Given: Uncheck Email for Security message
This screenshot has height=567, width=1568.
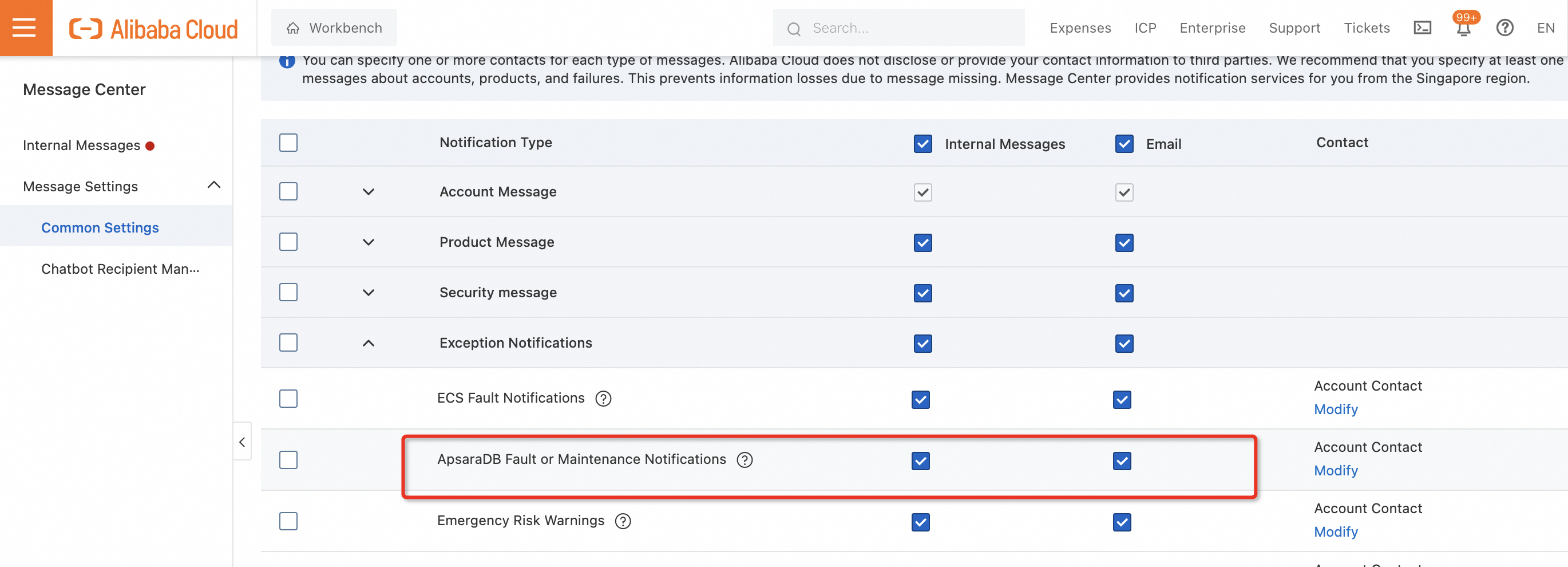Looking at the screenshot, I should tap(1124, 294).
